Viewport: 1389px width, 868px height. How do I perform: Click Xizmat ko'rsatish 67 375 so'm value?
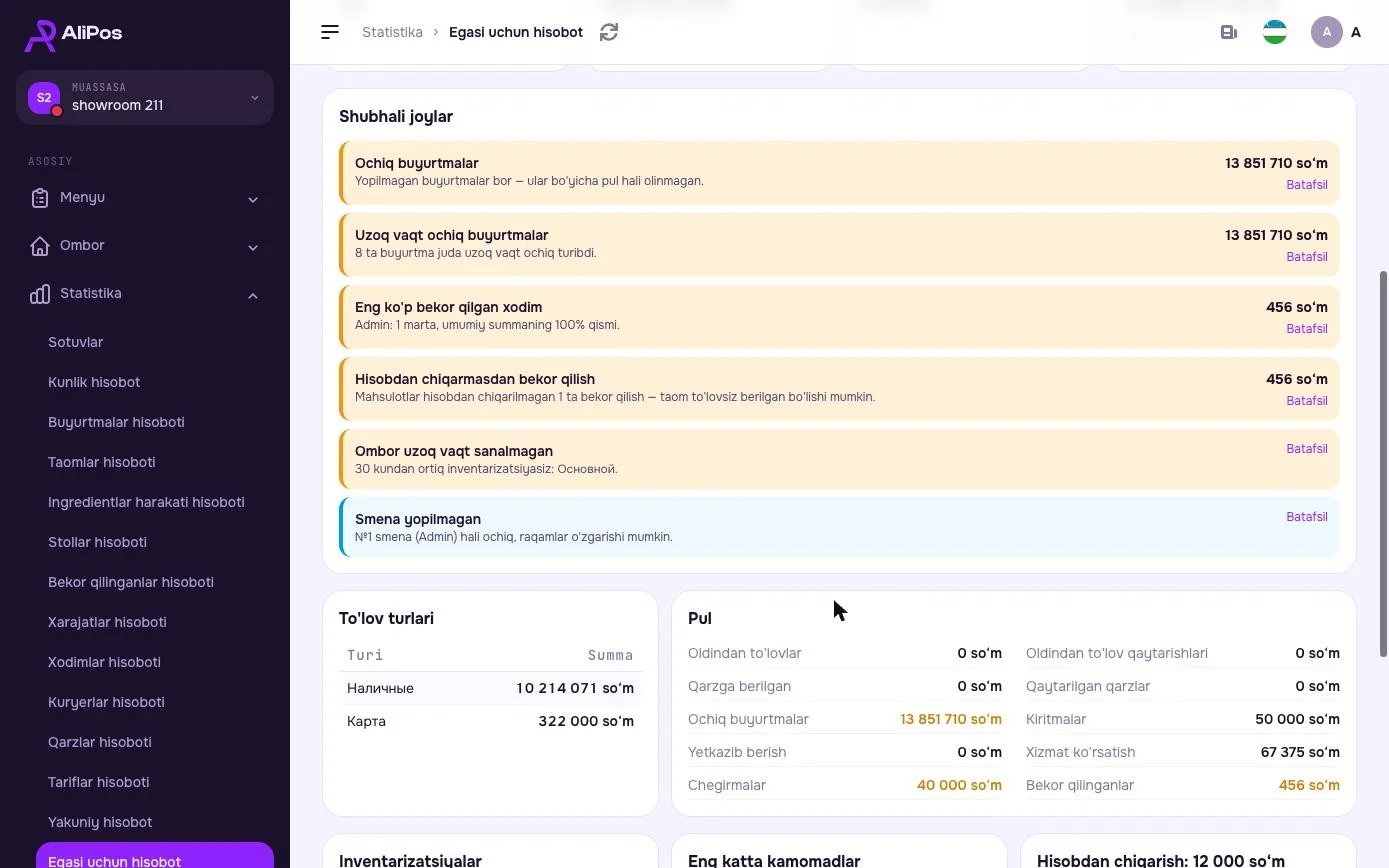[x=1300, y=752]
